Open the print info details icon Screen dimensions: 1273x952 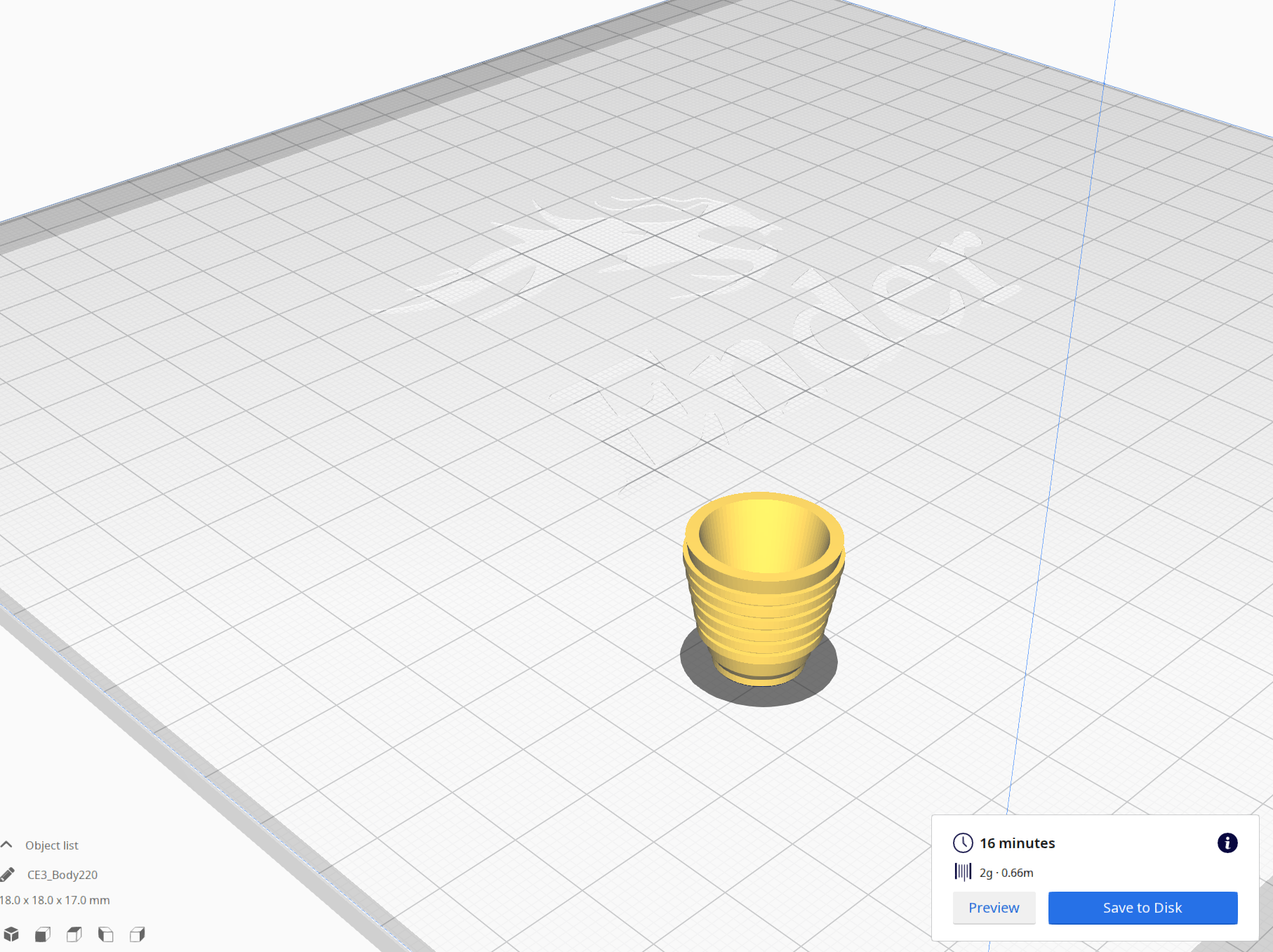pos(1227,843)
